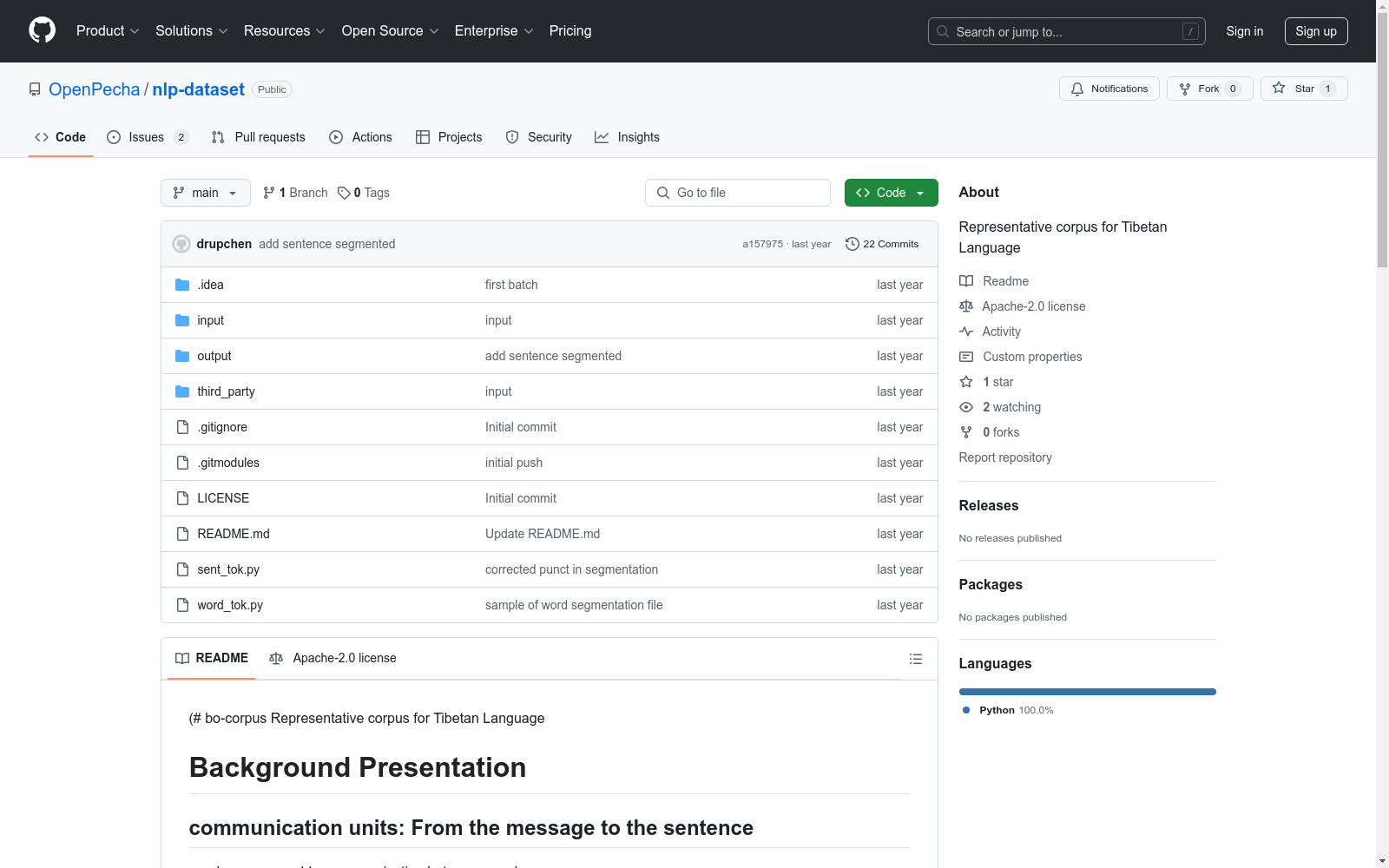This screenshot has width=1389, height=868.
Task: Open the word_tok.py file
Action: (x=230, y=605)
